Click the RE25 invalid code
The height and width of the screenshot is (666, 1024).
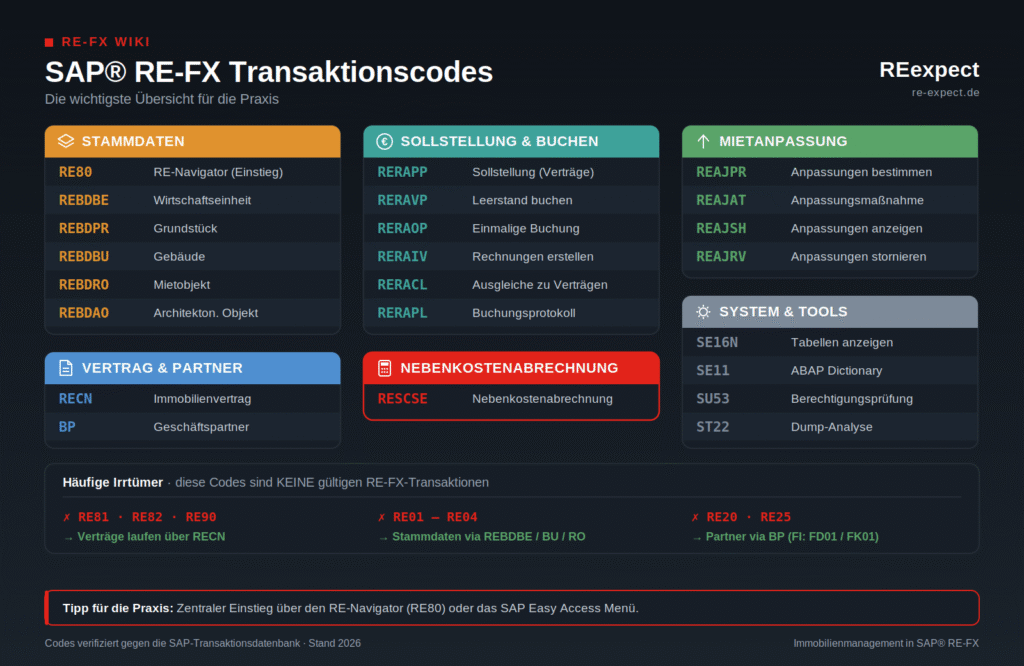tap(775, 517)
